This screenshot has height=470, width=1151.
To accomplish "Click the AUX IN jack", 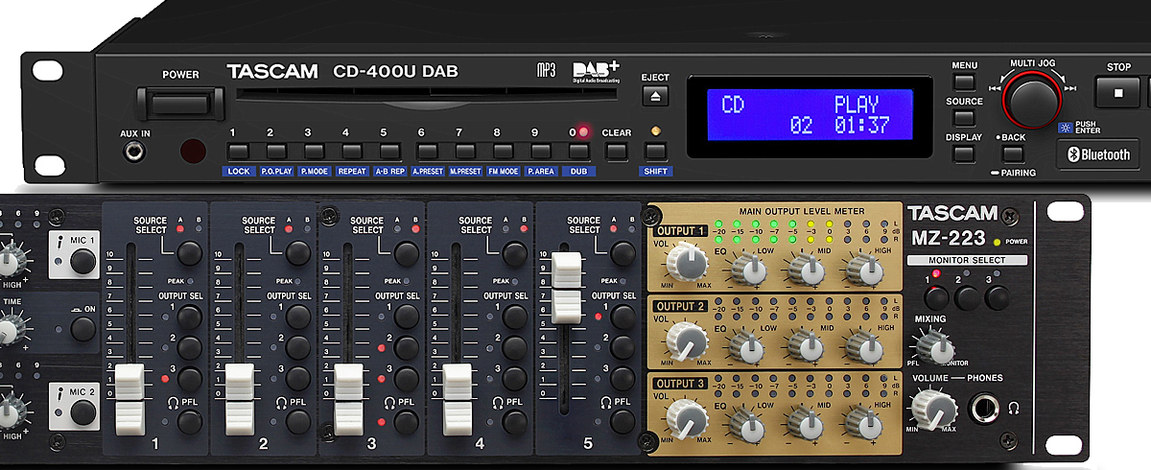I will [135, 152].
